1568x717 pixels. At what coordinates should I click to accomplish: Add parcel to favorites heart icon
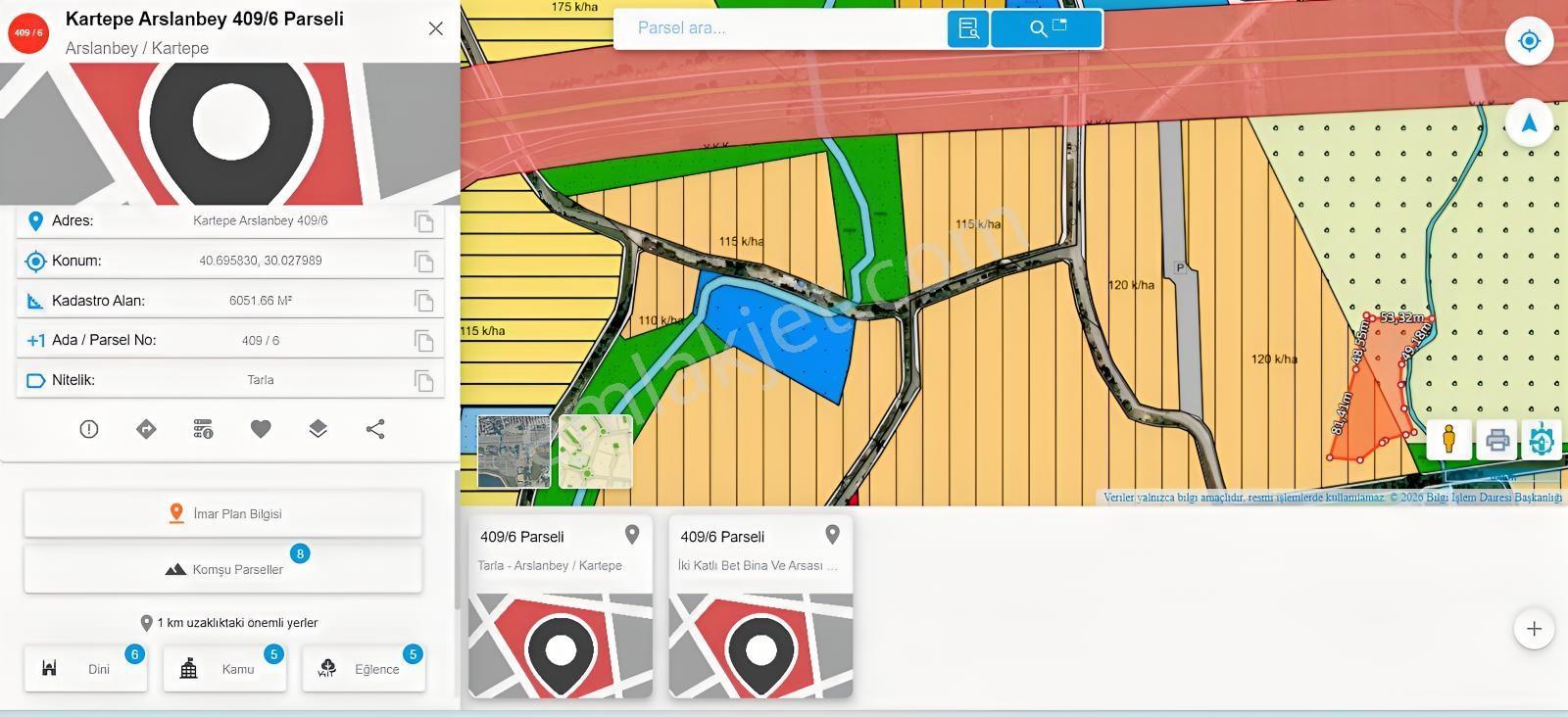261,429
